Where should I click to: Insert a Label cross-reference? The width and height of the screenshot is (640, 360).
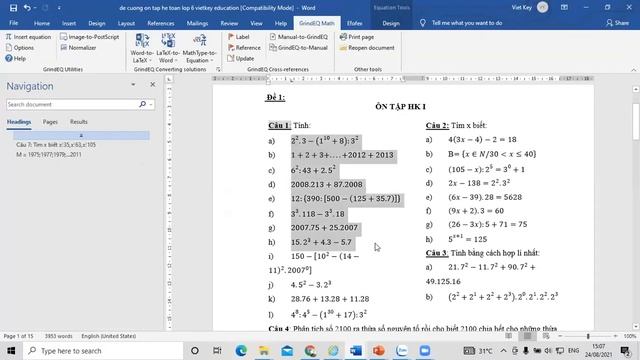pyautogui.click(x=238, y=37)
